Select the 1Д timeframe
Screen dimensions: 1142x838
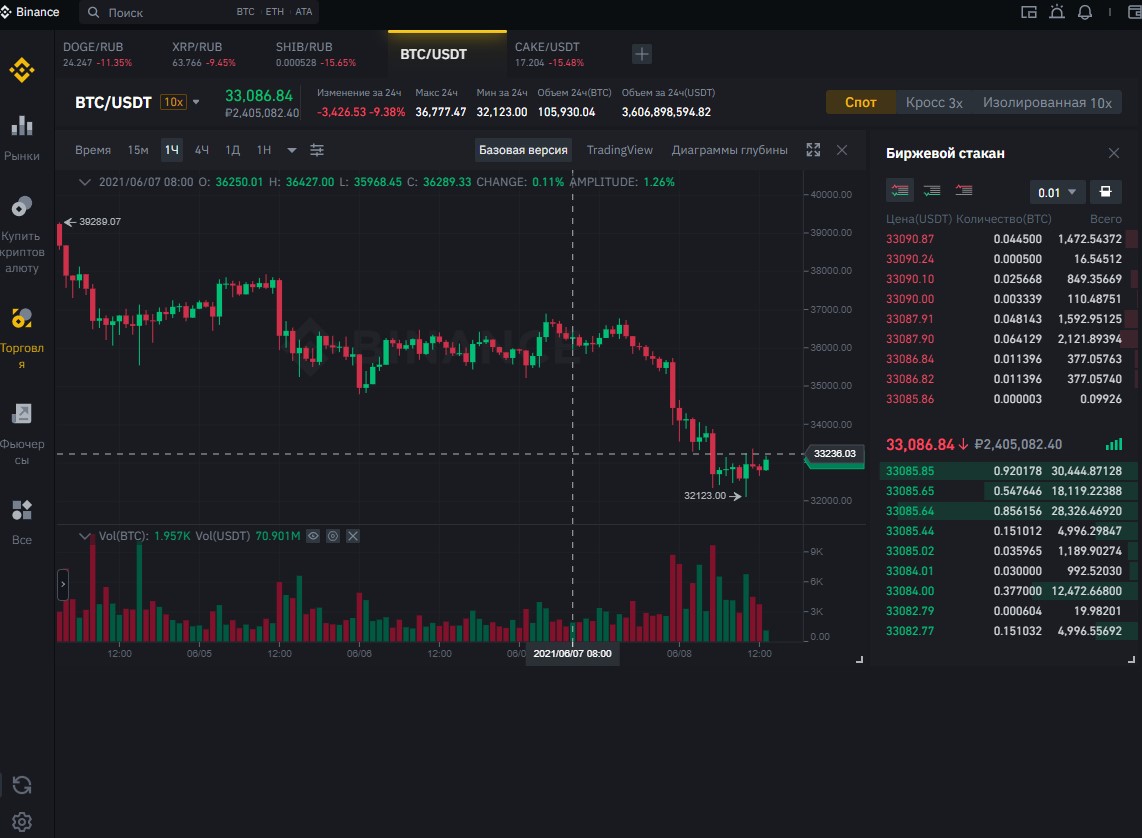pyautogui.click(x=232, y=150)
